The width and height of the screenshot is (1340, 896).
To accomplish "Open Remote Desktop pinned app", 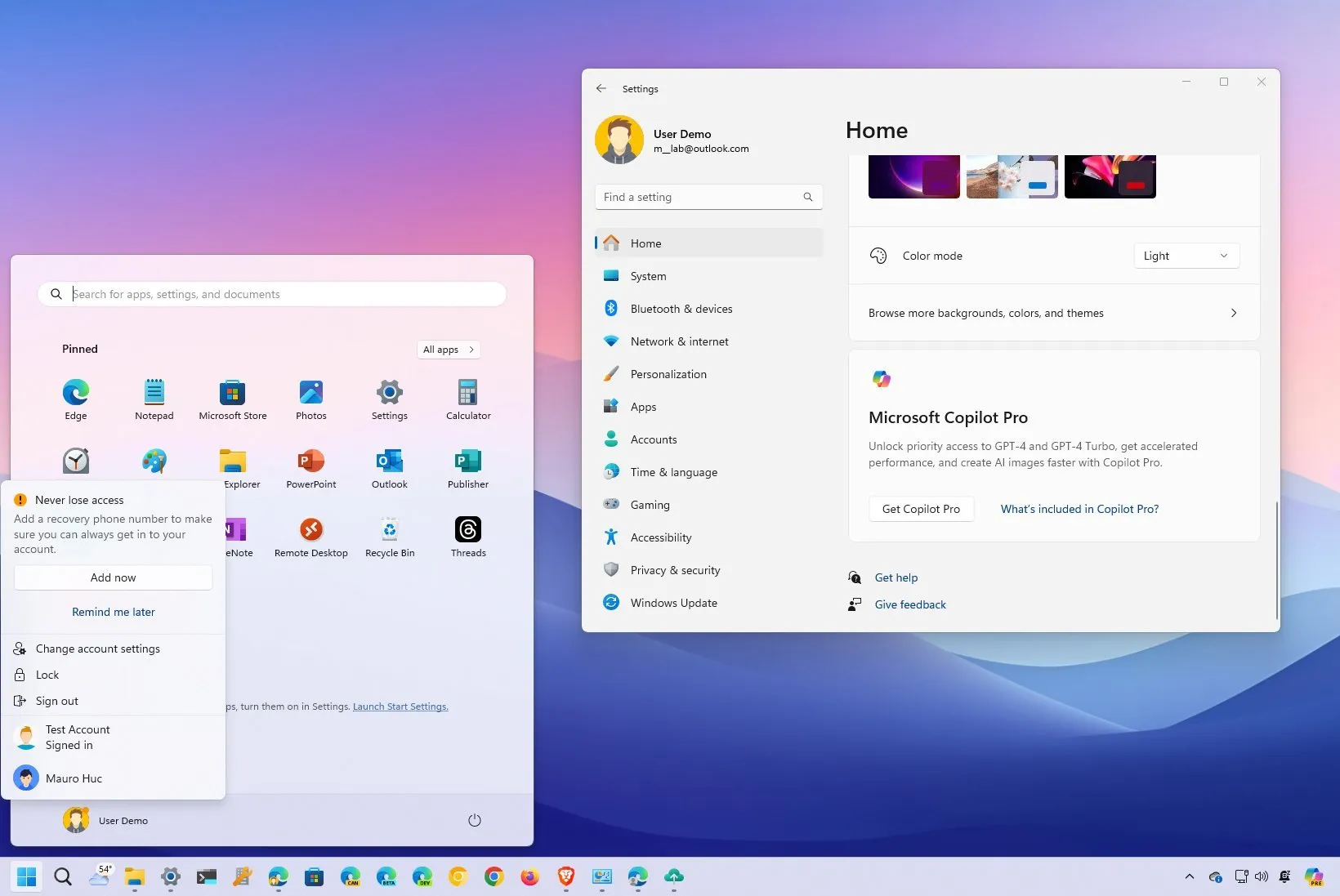I will click(x=311, y=537).
